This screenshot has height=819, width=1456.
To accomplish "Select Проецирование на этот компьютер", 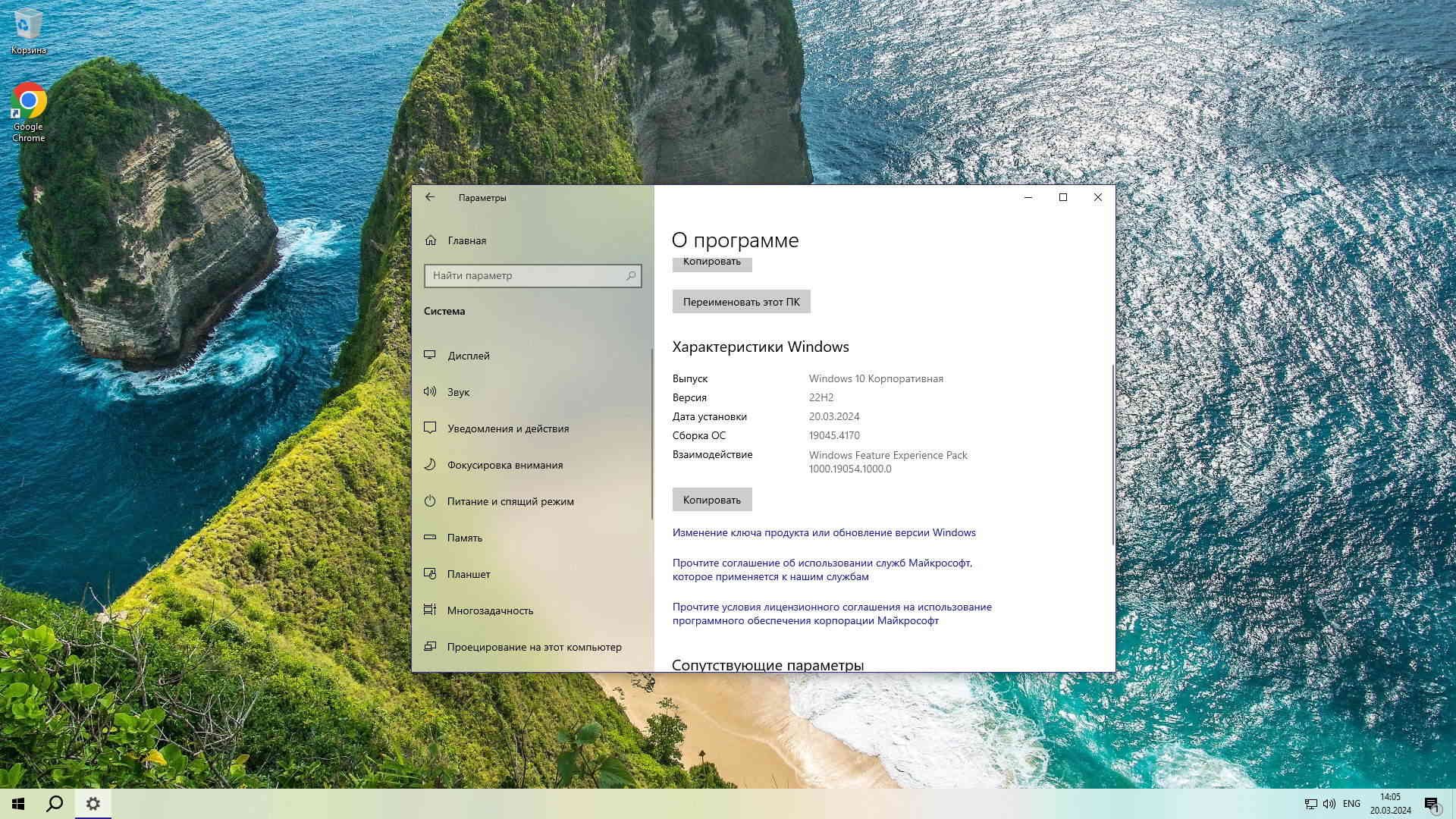I will (x=534, y=647).
